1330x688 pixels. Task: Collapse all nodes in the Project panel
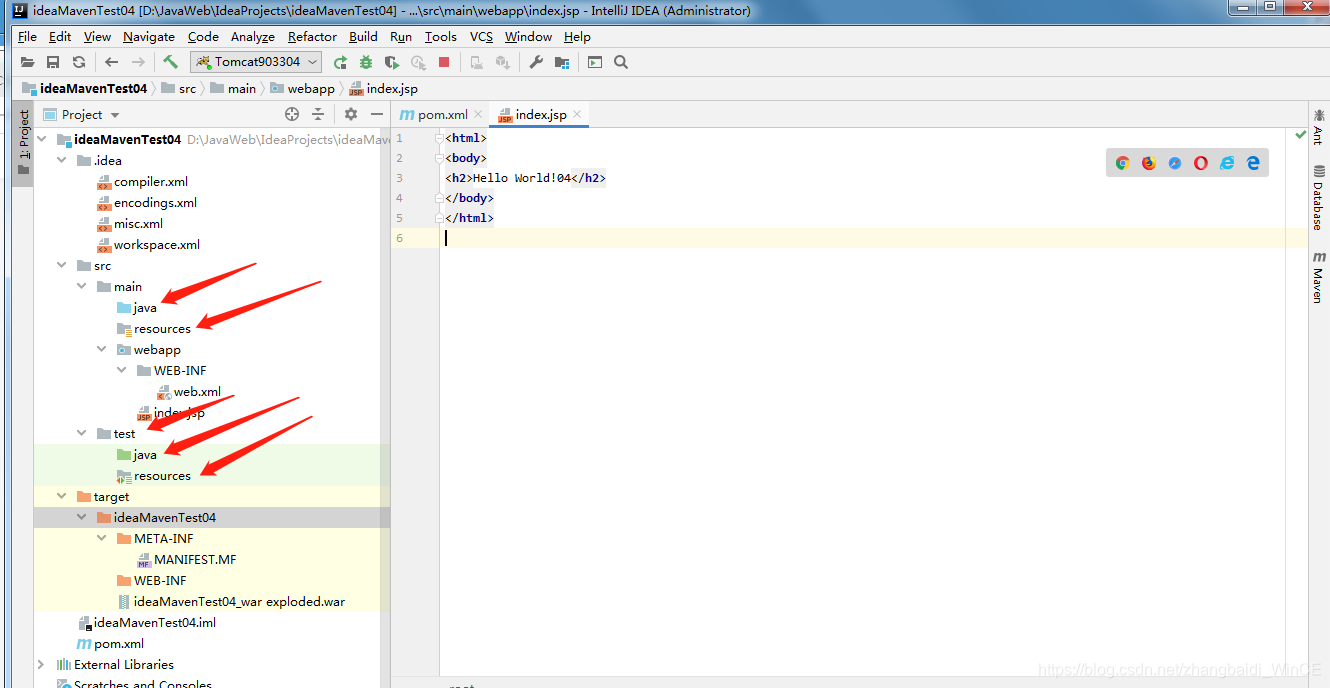pyautogui.click(x=317, y=114)
